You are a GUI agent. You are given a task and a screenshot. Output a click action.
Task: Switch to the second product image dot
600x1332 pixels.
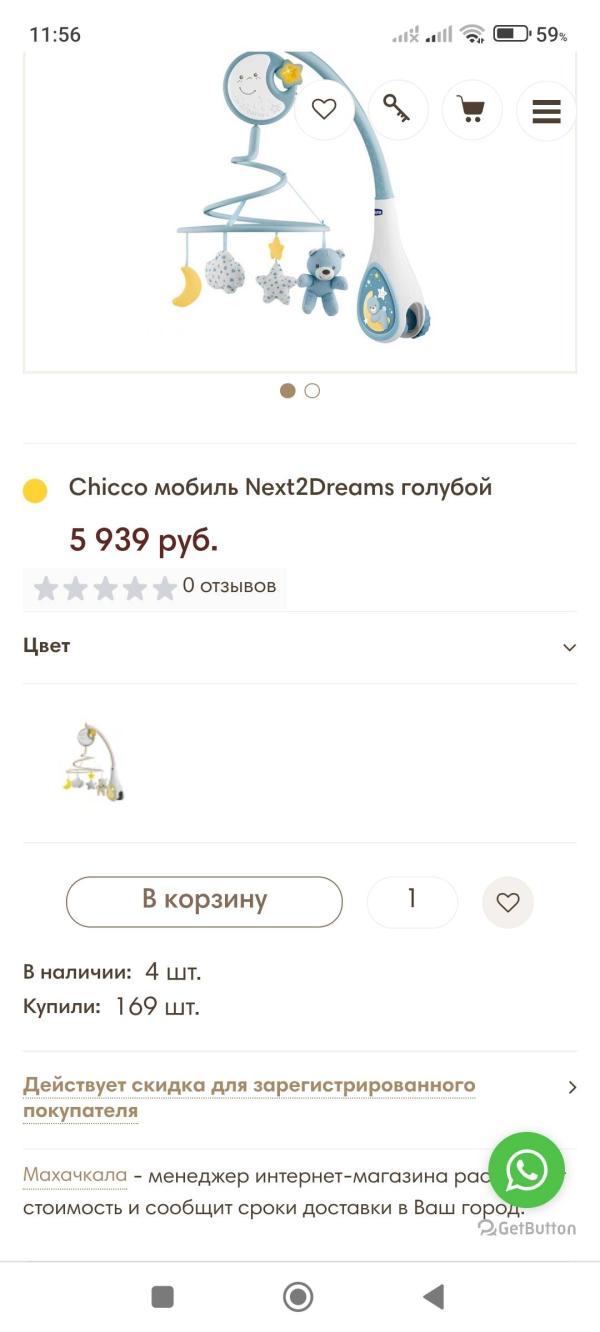click(x=312, y=391)
